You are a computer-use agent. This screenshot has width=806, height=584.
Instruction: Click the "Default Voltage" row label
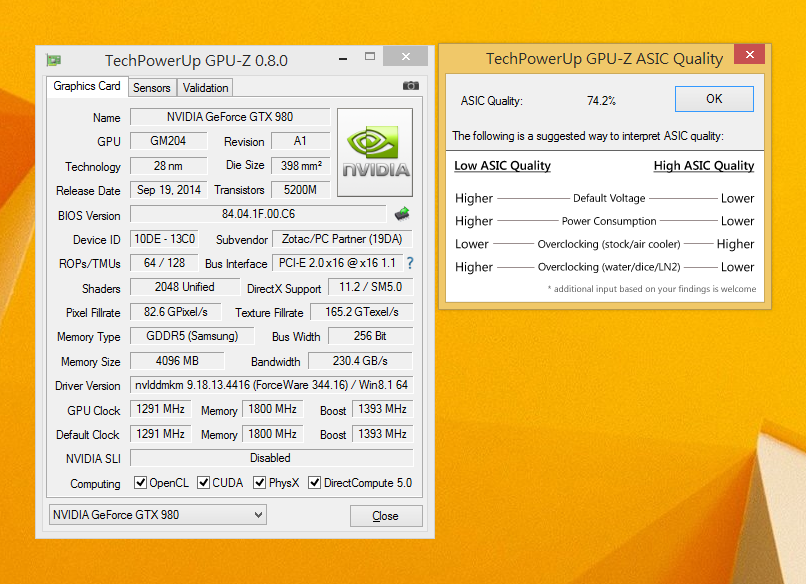(x=609, y=198)
